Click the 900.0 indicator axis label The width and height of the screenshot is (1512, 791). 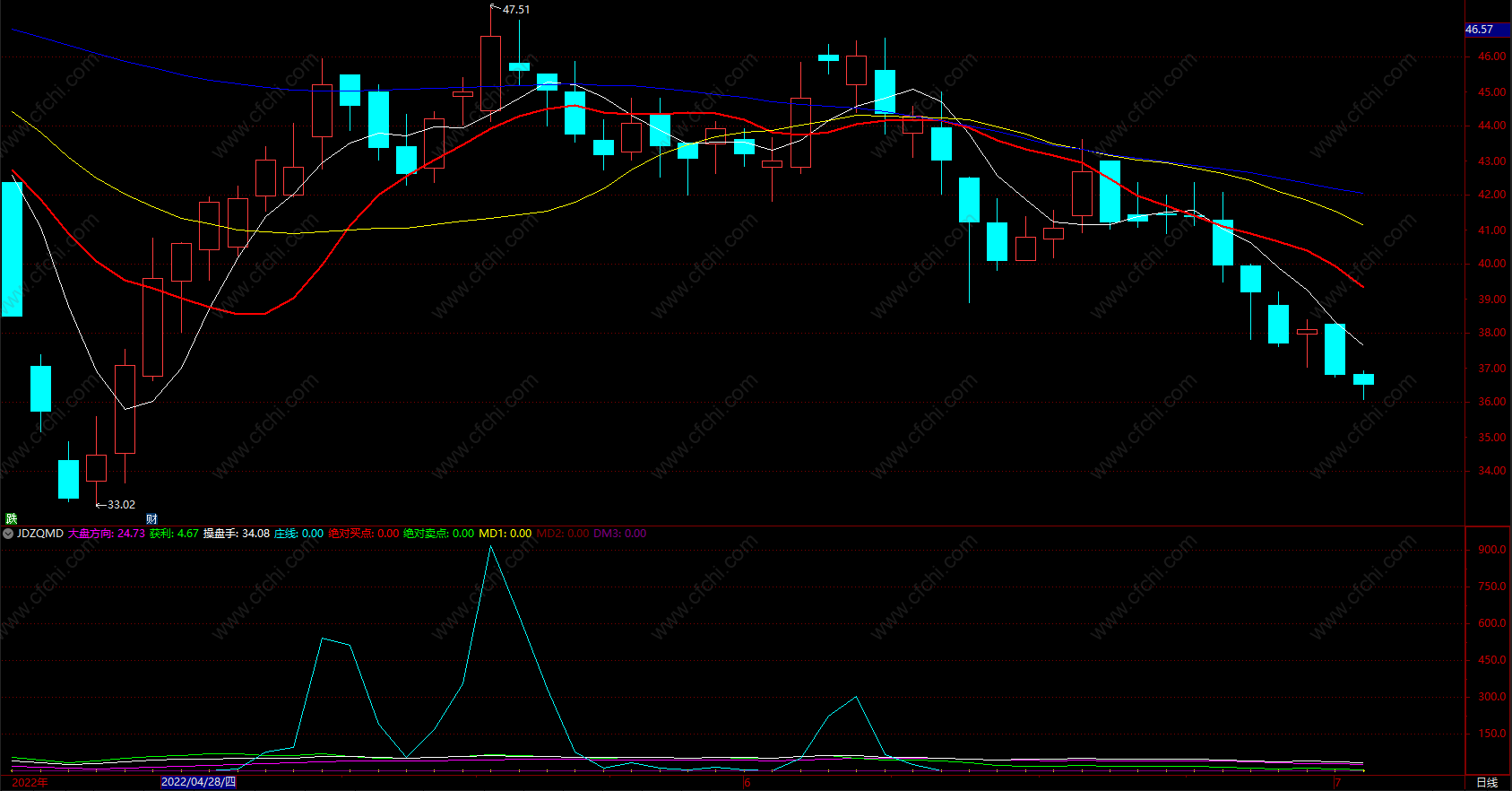[x=1492, y=550]
